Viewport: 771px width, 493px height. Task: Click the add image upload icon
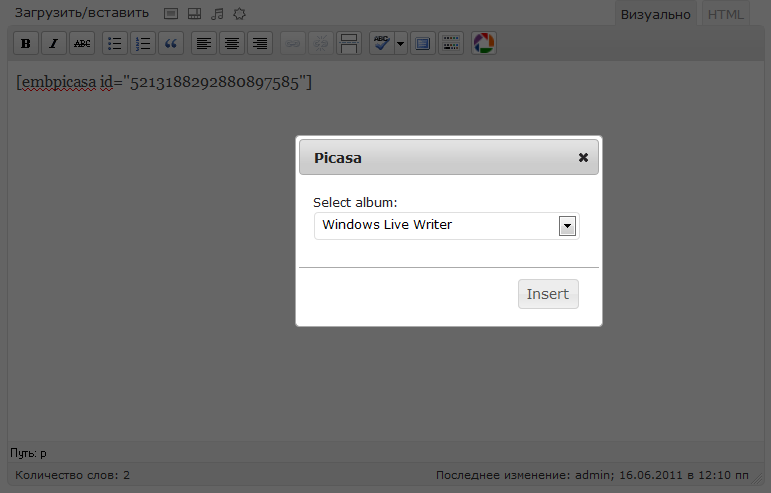tap(171, 14)
